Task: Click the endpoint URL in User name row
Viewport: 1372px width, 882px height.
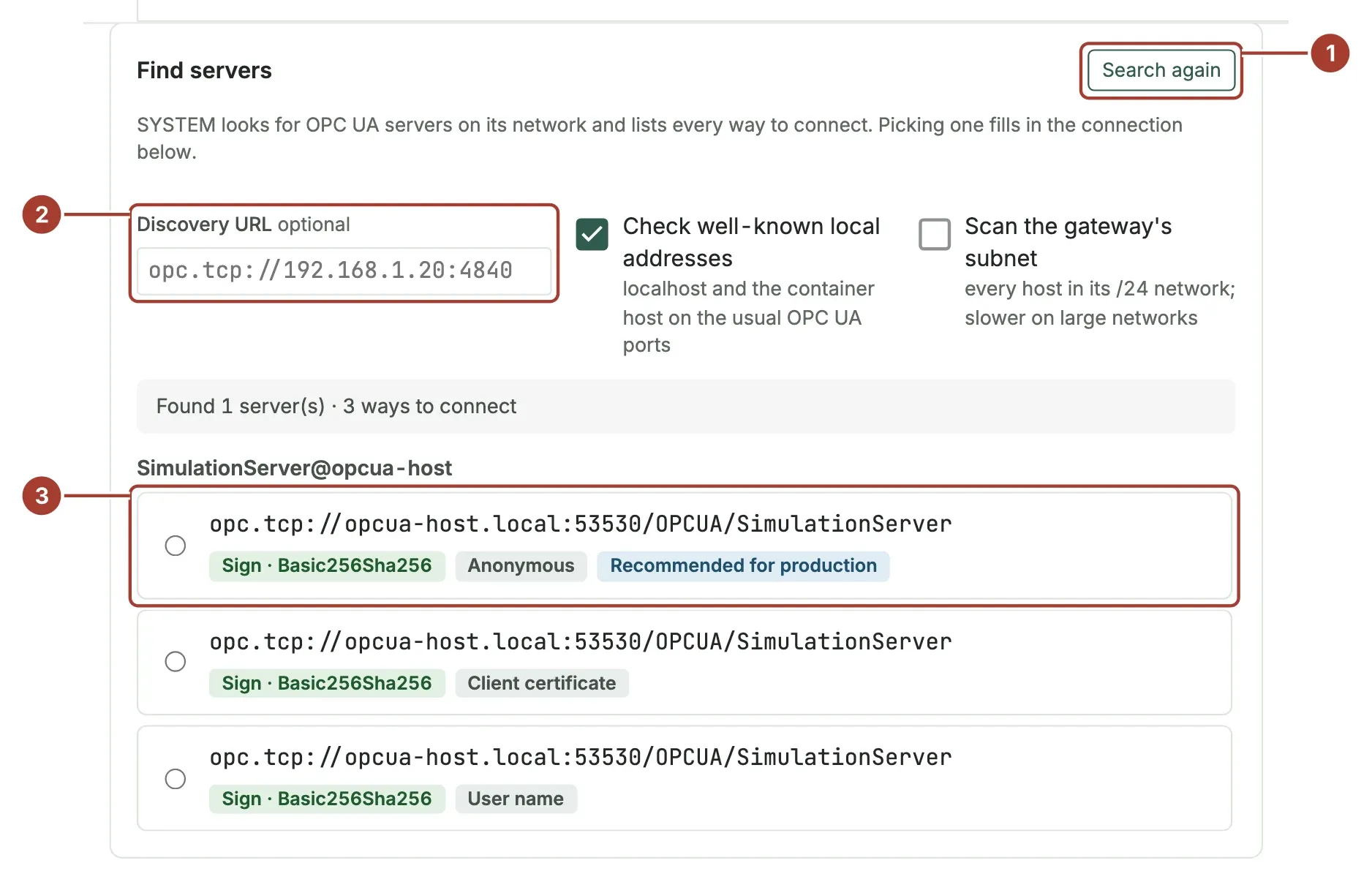Action: point(581,757)
